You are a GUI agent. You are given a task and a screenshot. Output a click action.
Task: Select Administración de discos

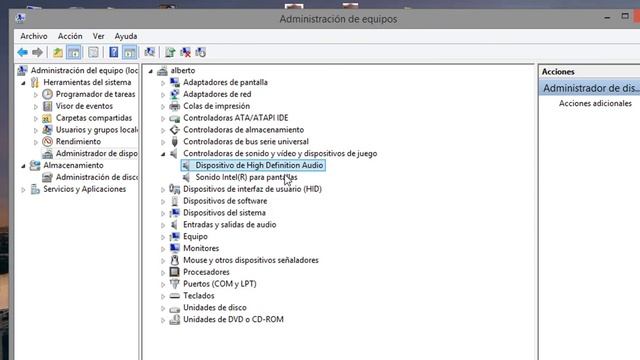pyautogui.click(x=97, y=177)
